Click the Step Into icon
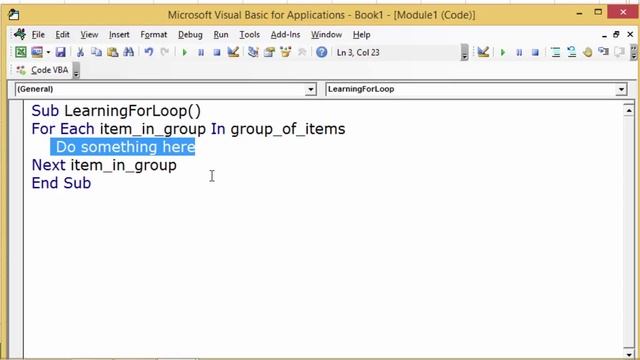Viewport: 640px width, 360px height. pos(555,52)
